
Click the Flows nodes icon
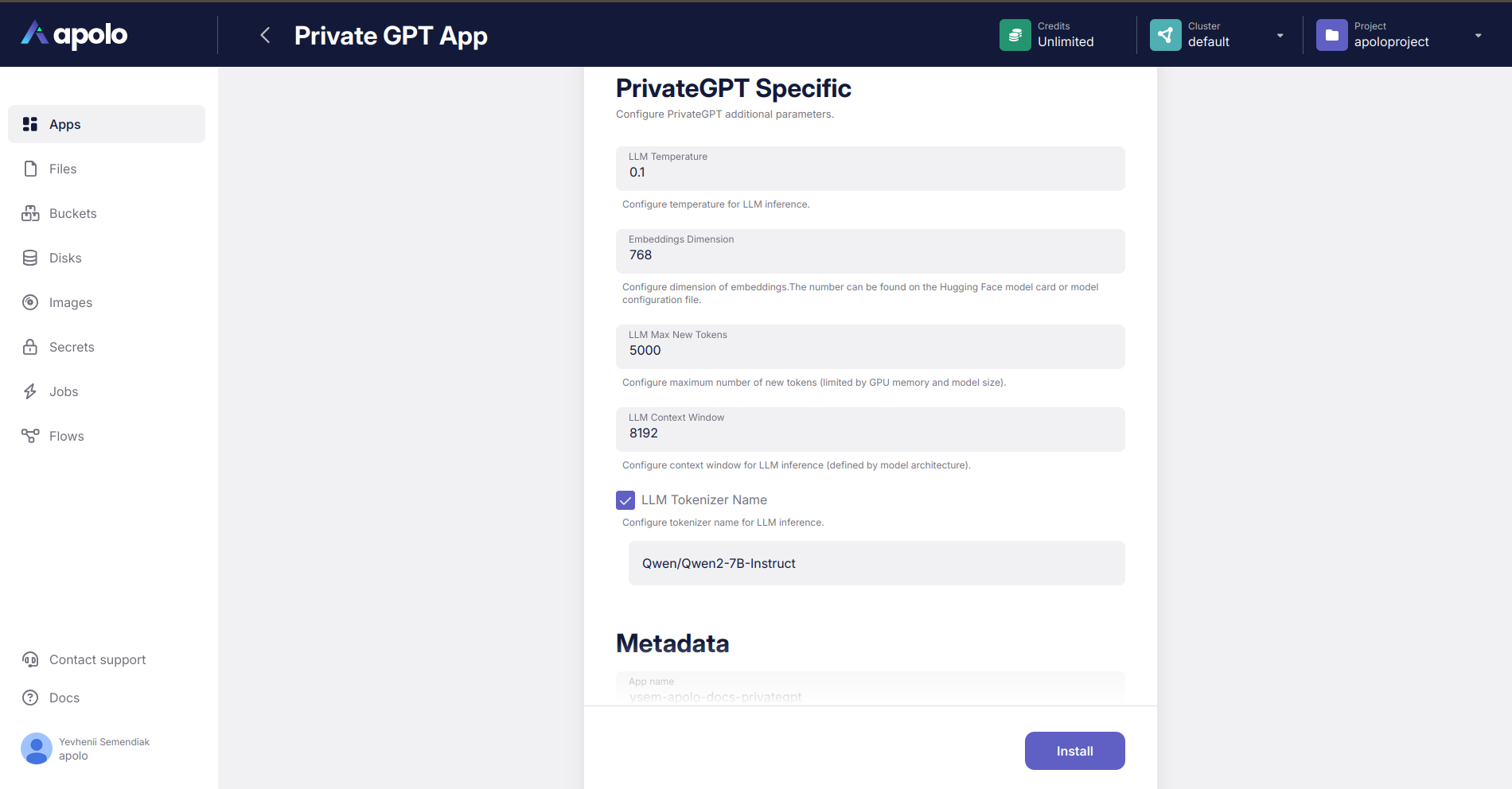30,436
